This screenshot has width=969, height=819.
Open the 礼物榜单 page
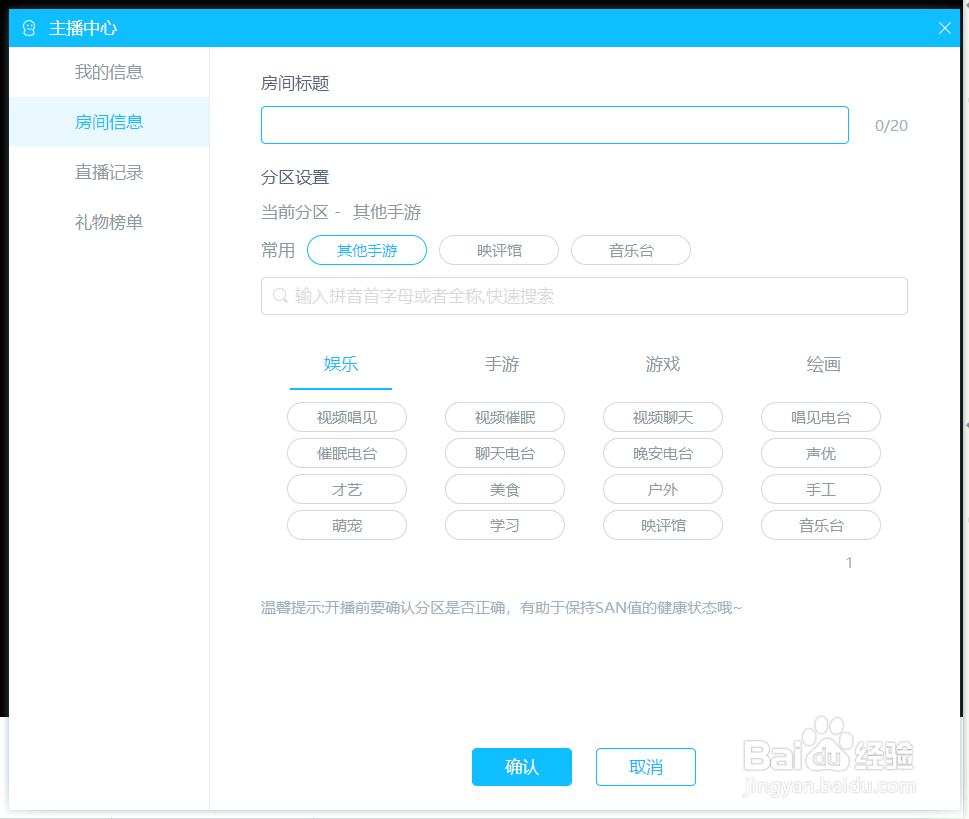tap(108, 221)
